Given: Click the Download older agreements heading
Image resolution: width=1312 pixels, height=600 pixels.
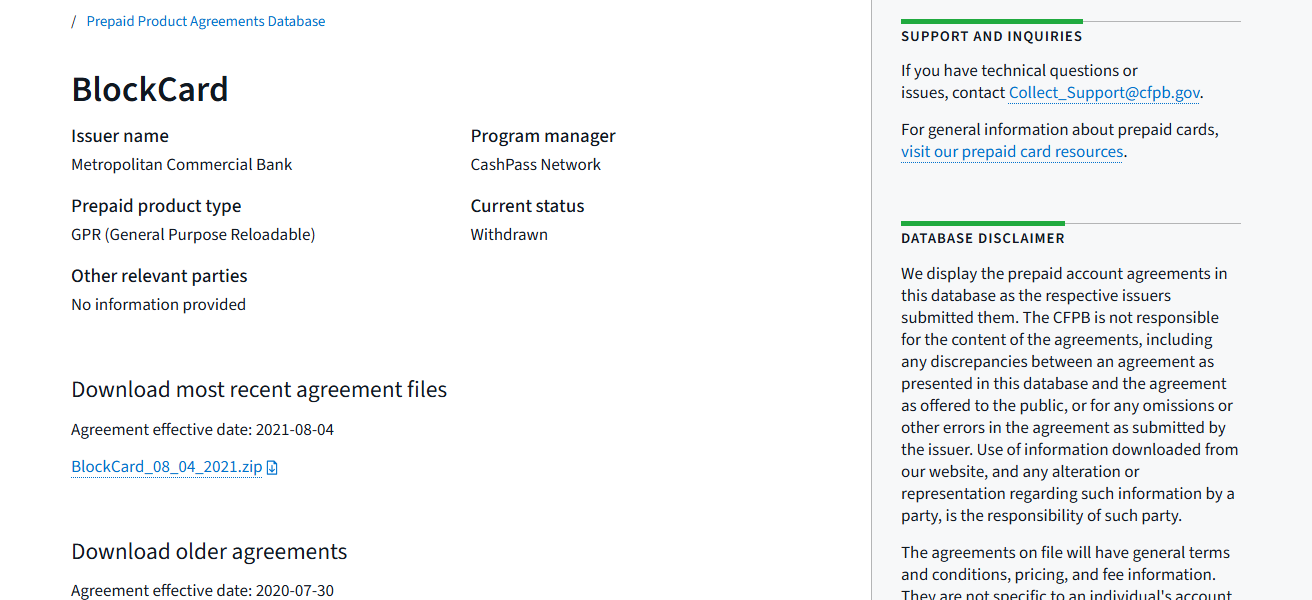Looking at the screenshot, I should 209,552.
